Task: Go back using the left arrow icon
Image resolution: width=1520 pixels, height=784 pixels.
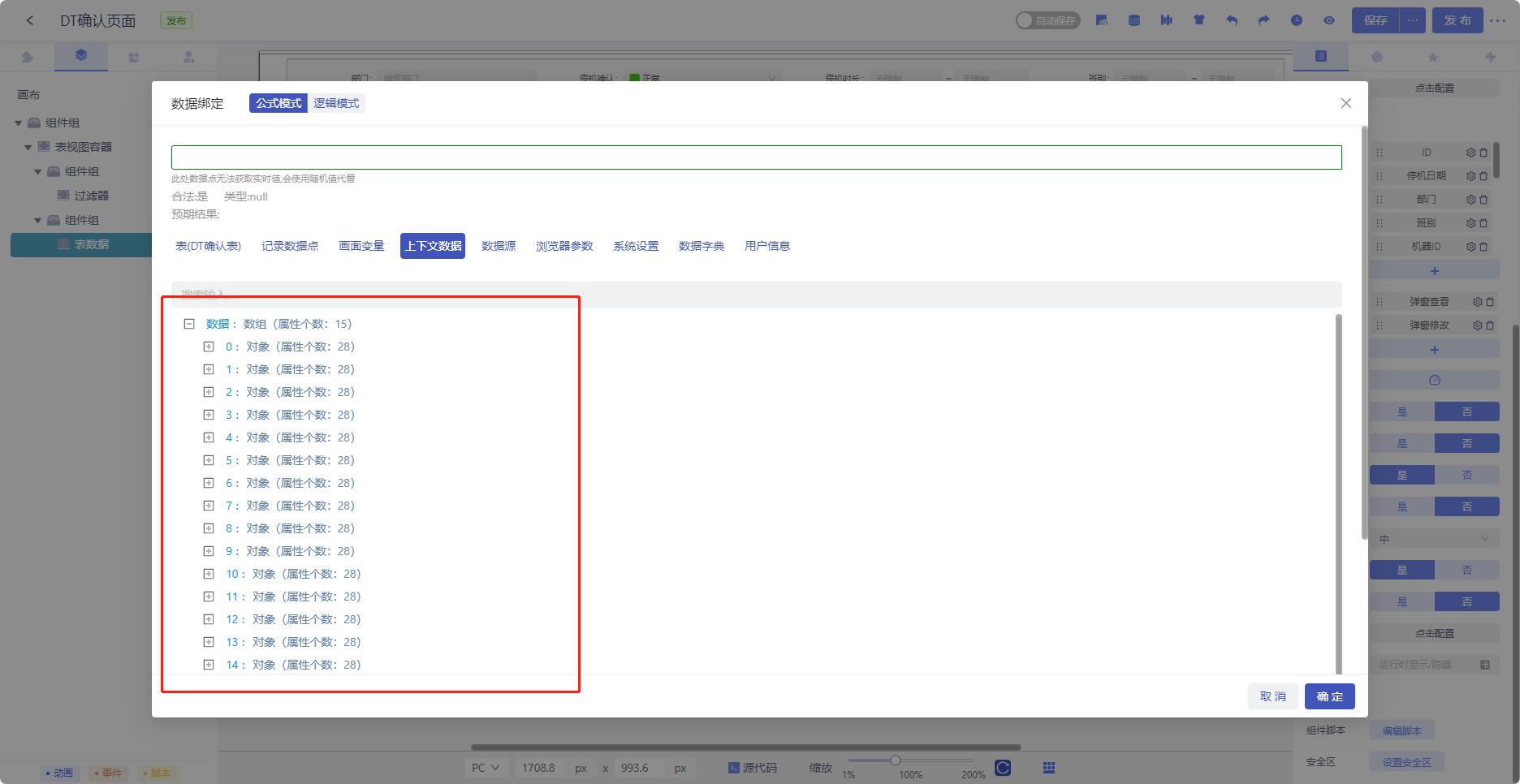Action: [30, 20]
